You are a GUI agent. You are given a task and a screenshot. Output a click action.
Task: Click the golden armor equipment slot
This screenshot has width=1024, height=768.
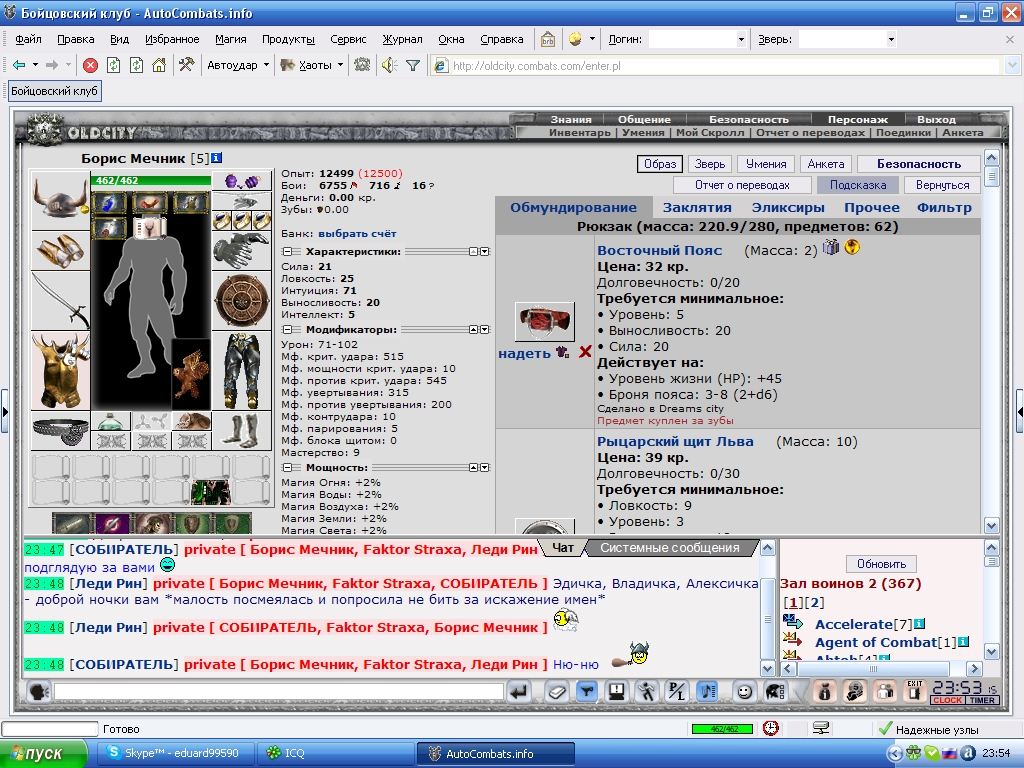coord(60,370)
